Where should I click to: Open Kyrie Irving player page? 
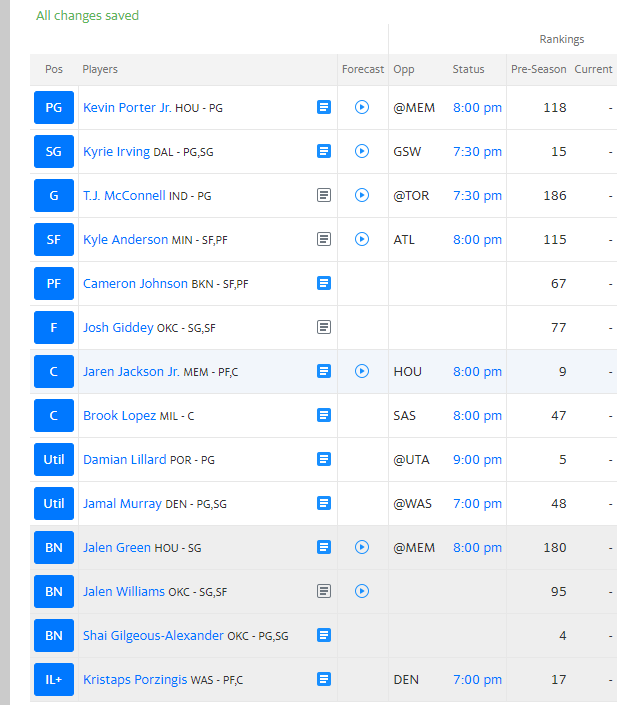point(116,152)
